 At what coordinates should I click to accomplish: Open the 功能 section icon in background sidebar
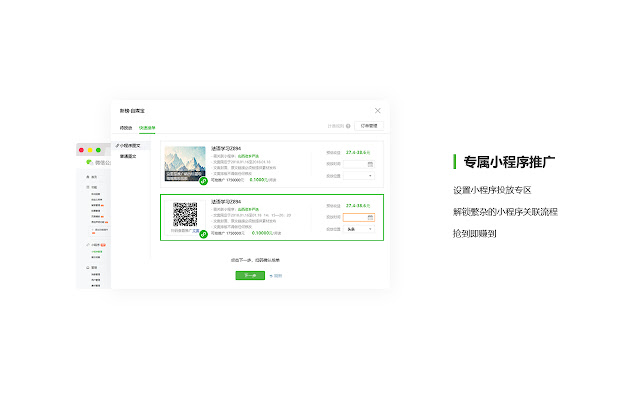pos(88,187)
